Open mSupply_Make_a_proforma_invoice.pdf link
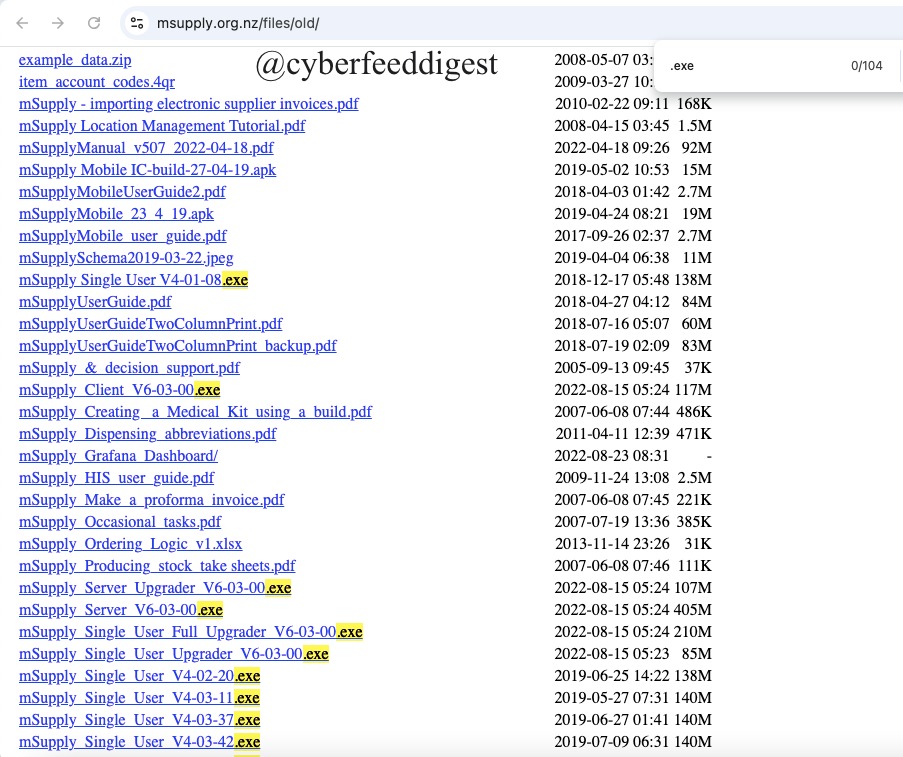903x757 pixels. pyautogui.click(x=151, y=500)
